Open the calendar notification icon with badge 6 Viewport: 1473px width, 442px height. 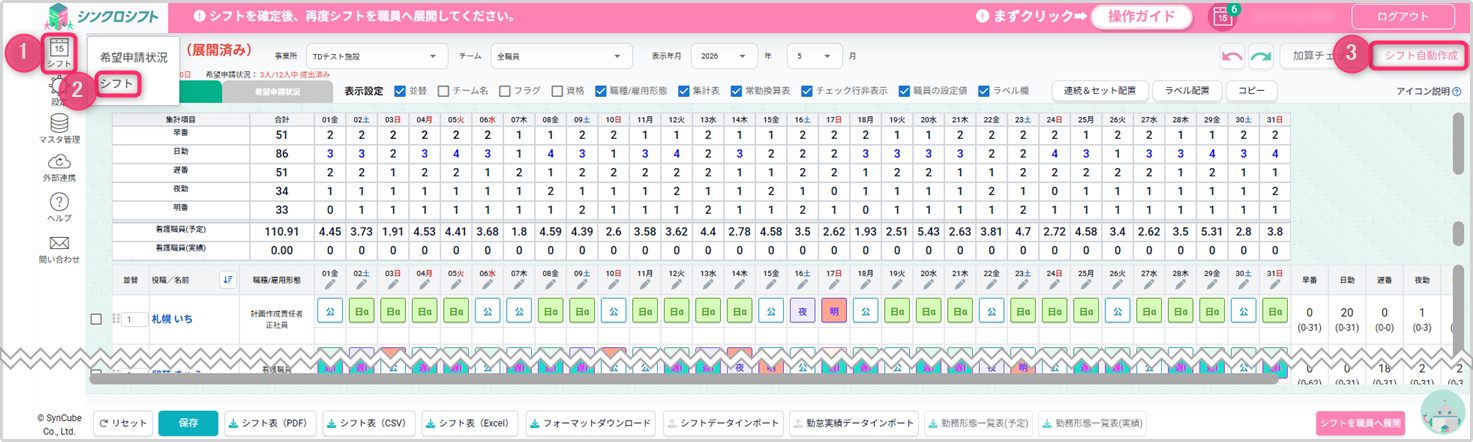1222,16
